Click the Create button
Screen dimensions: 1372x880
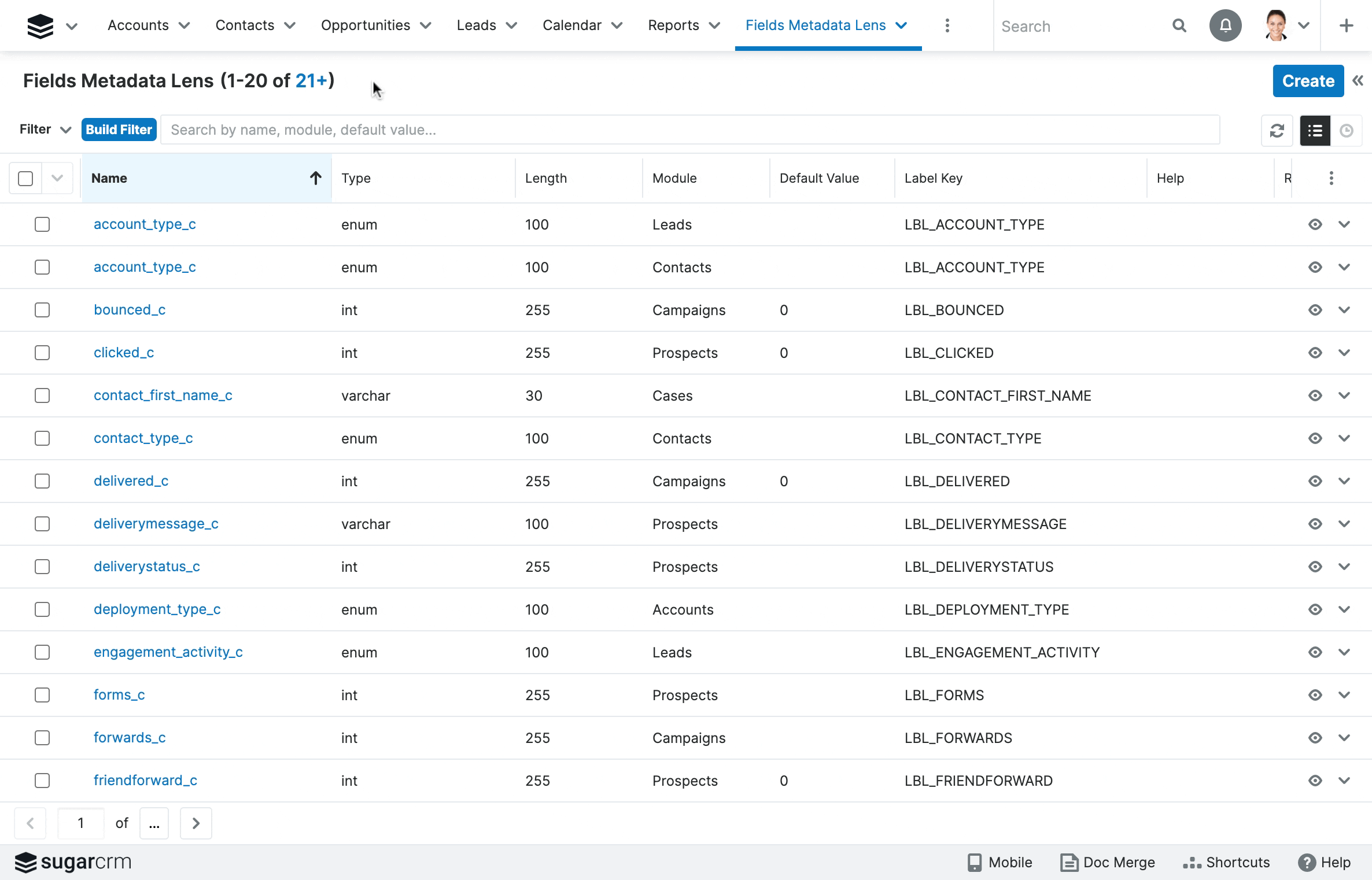(1308, 81)
